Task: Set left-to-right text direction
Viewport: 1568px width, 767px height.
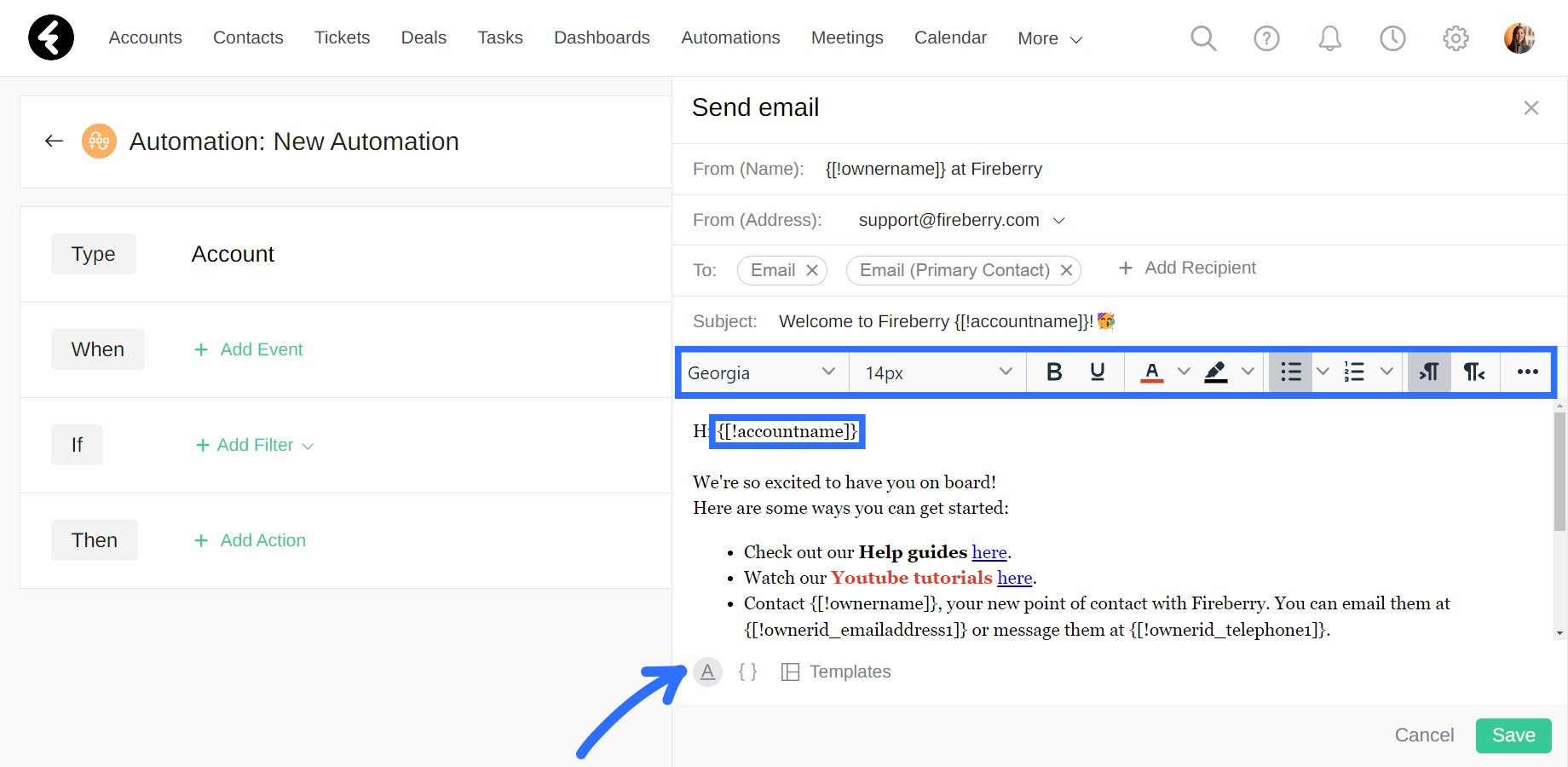Action: [1429, 372]
